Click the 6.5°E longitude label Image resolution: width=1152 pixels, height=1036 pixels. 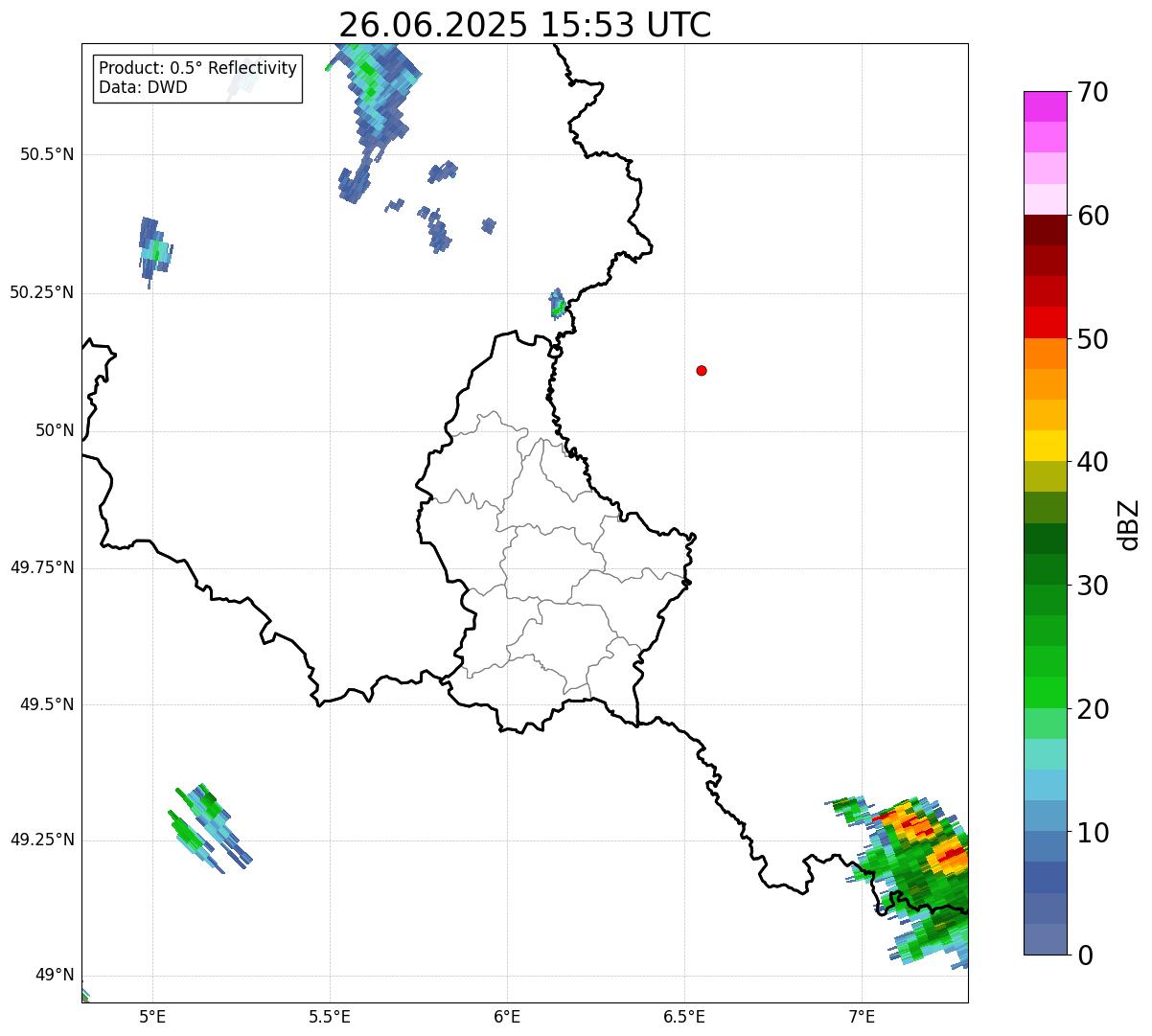click(684, 1016)
